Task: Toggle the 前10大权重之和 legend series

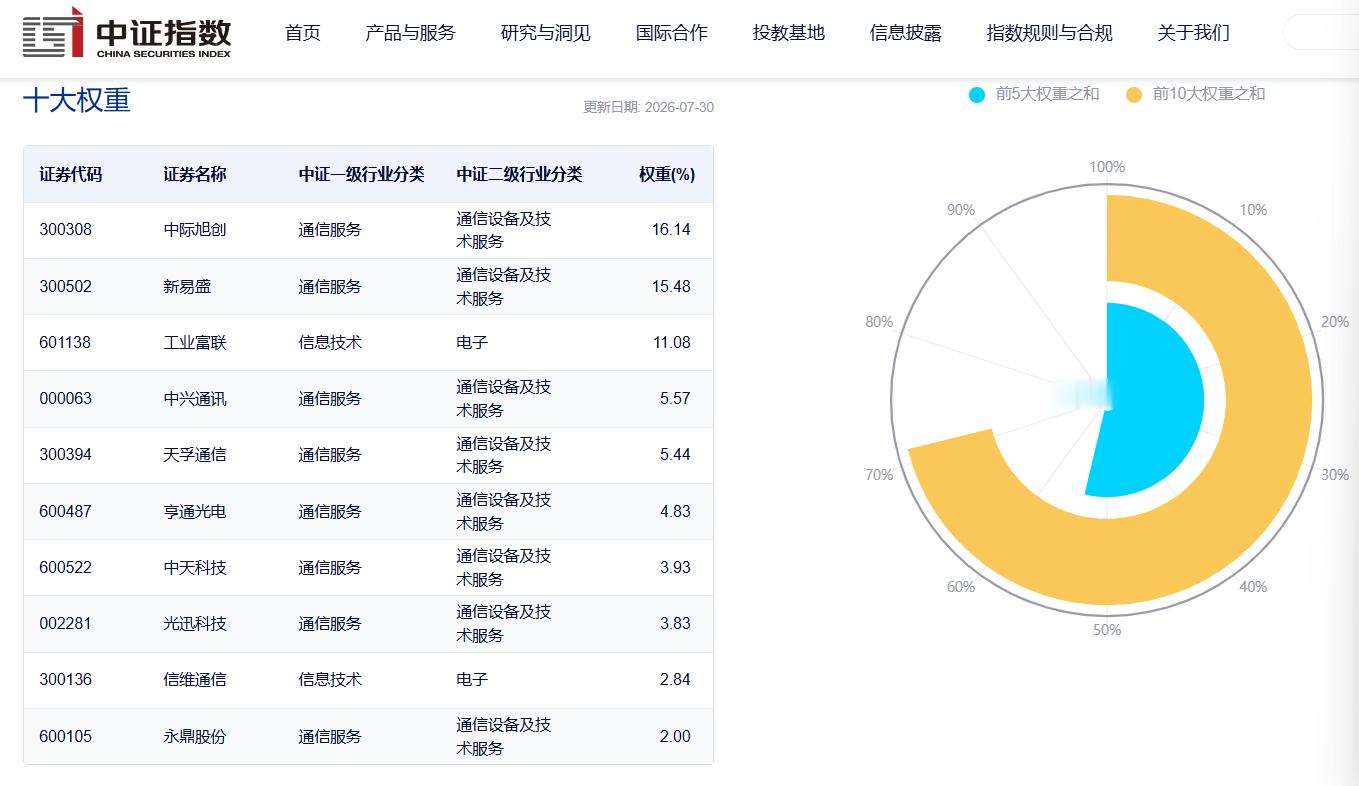Action: (x=1195, y=94)
